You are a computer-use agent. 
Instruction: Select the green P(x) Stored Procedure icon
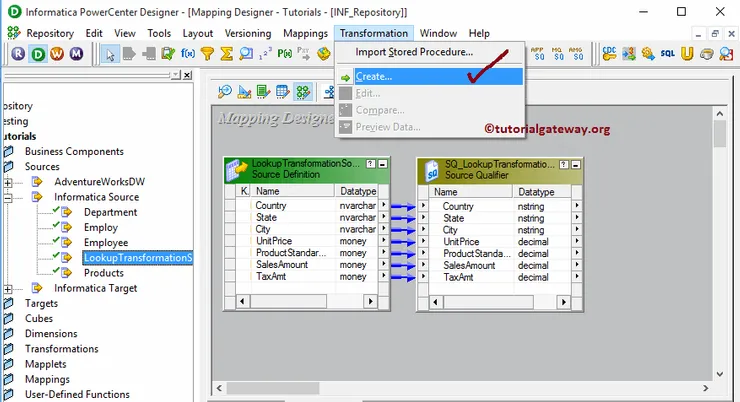tap(285, 54)
